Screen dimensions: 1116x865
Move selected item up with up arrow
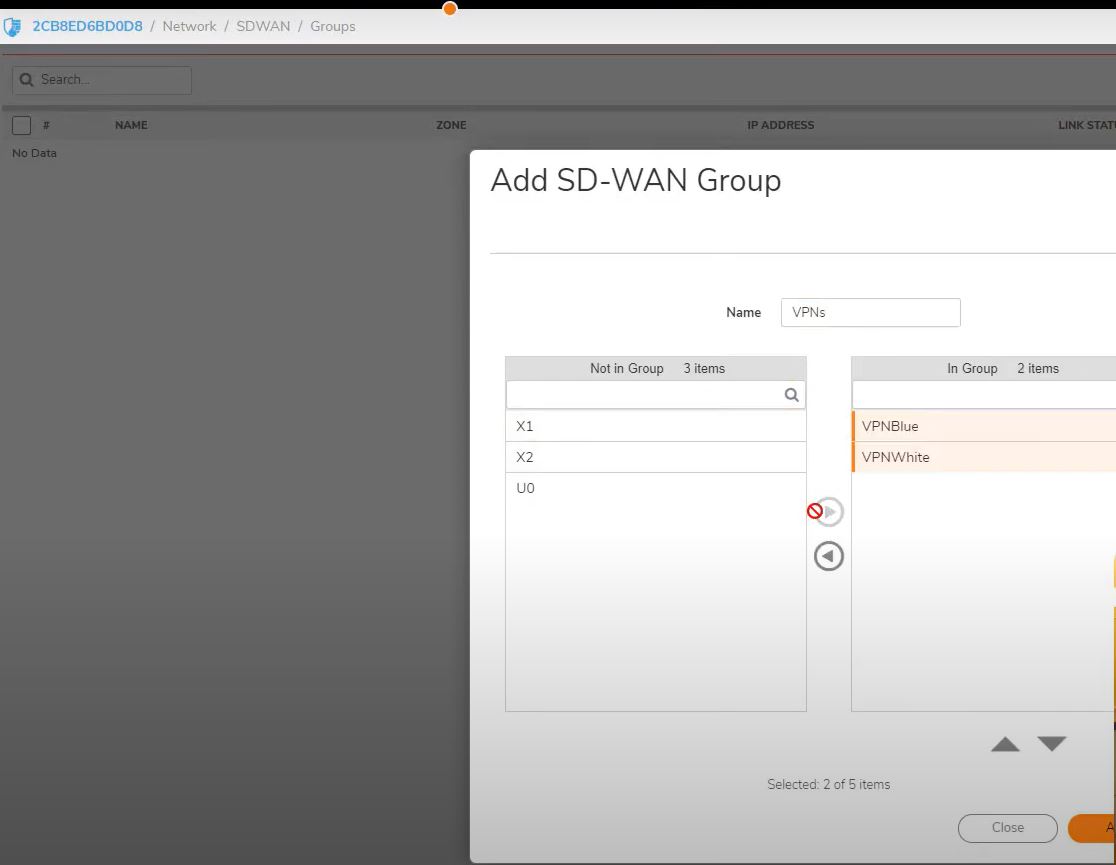(x=1005, y=744)
